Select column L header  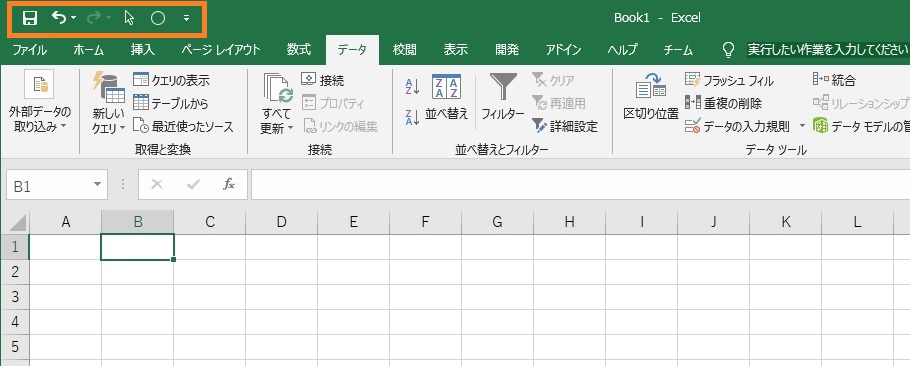tap(857, 222)
